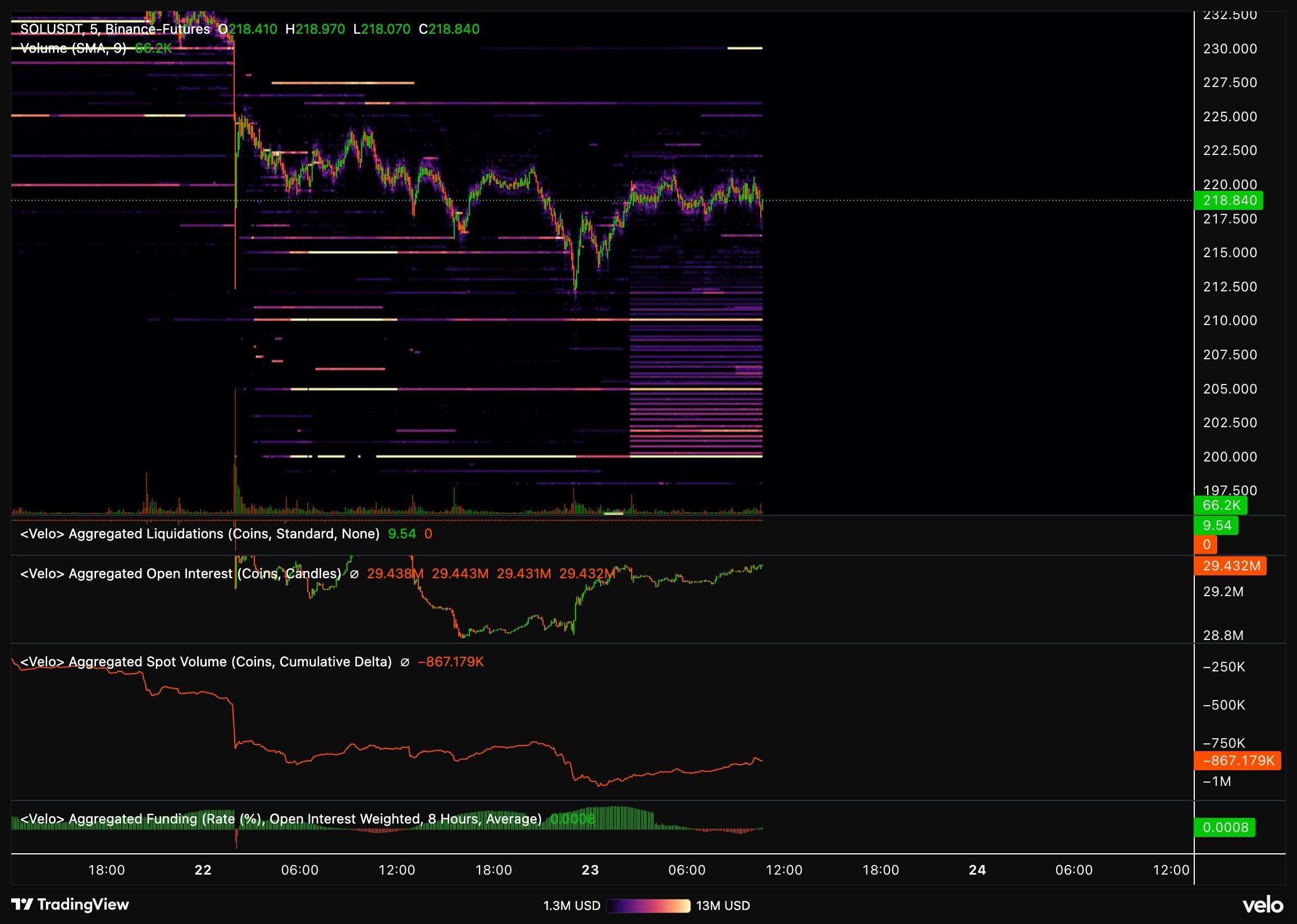Click the 23 date label on time axis
The height and width of the screenshot is (924, 1297).
(590, 870)
